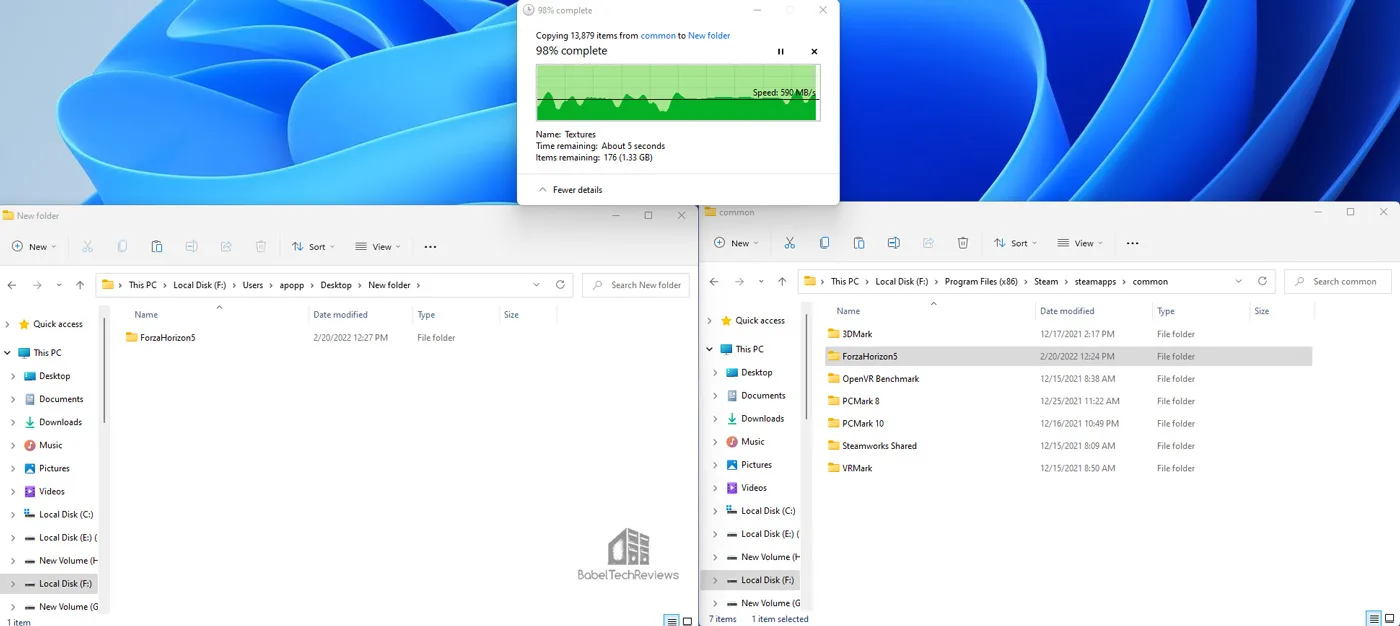Click Share icon in common window
The height and width of the screenshot is (626, 1400).
click(x=928, y=243)
